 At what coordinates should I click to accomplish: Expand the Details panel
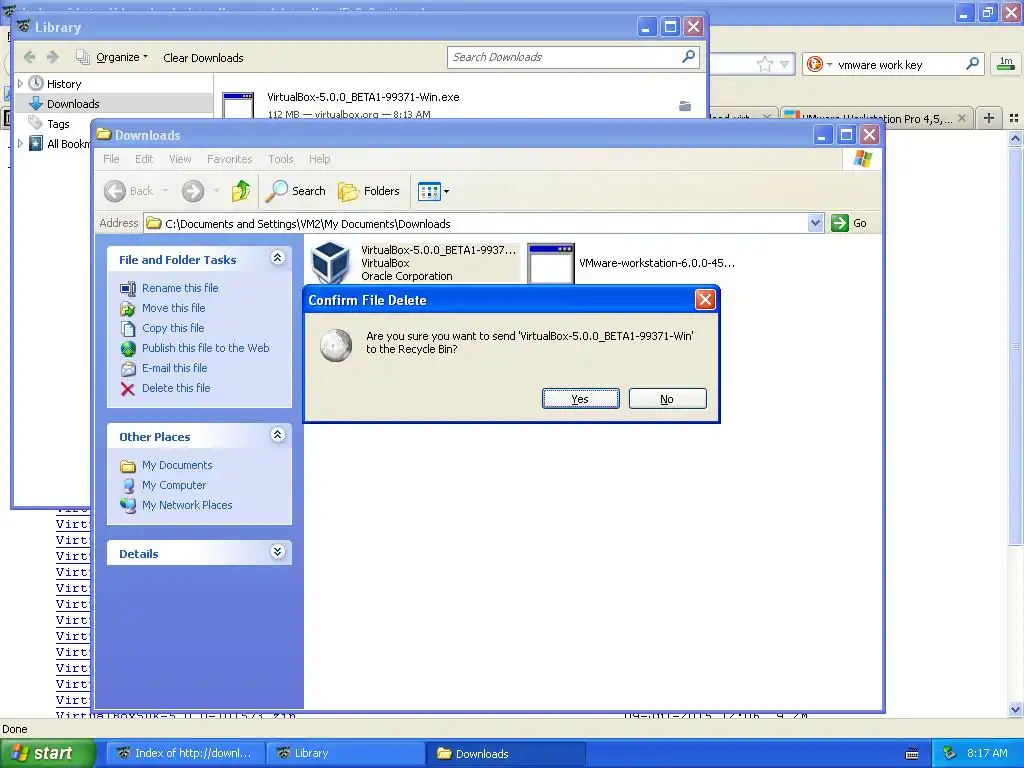pyautogui.click(x=278, y=552)
